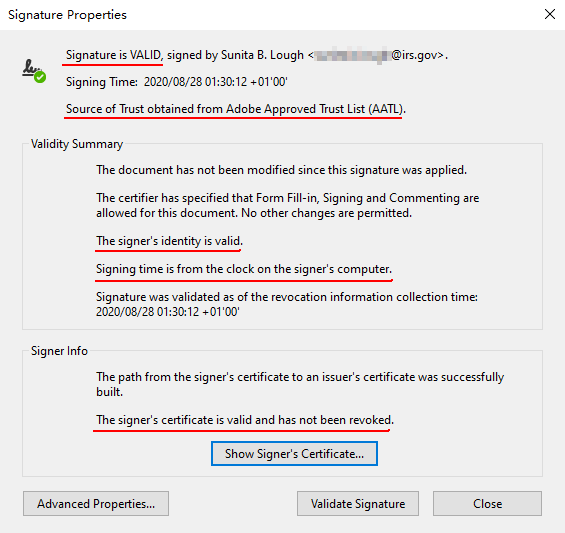
Task: Open Show Signer's Certificate
Action: 294,453
